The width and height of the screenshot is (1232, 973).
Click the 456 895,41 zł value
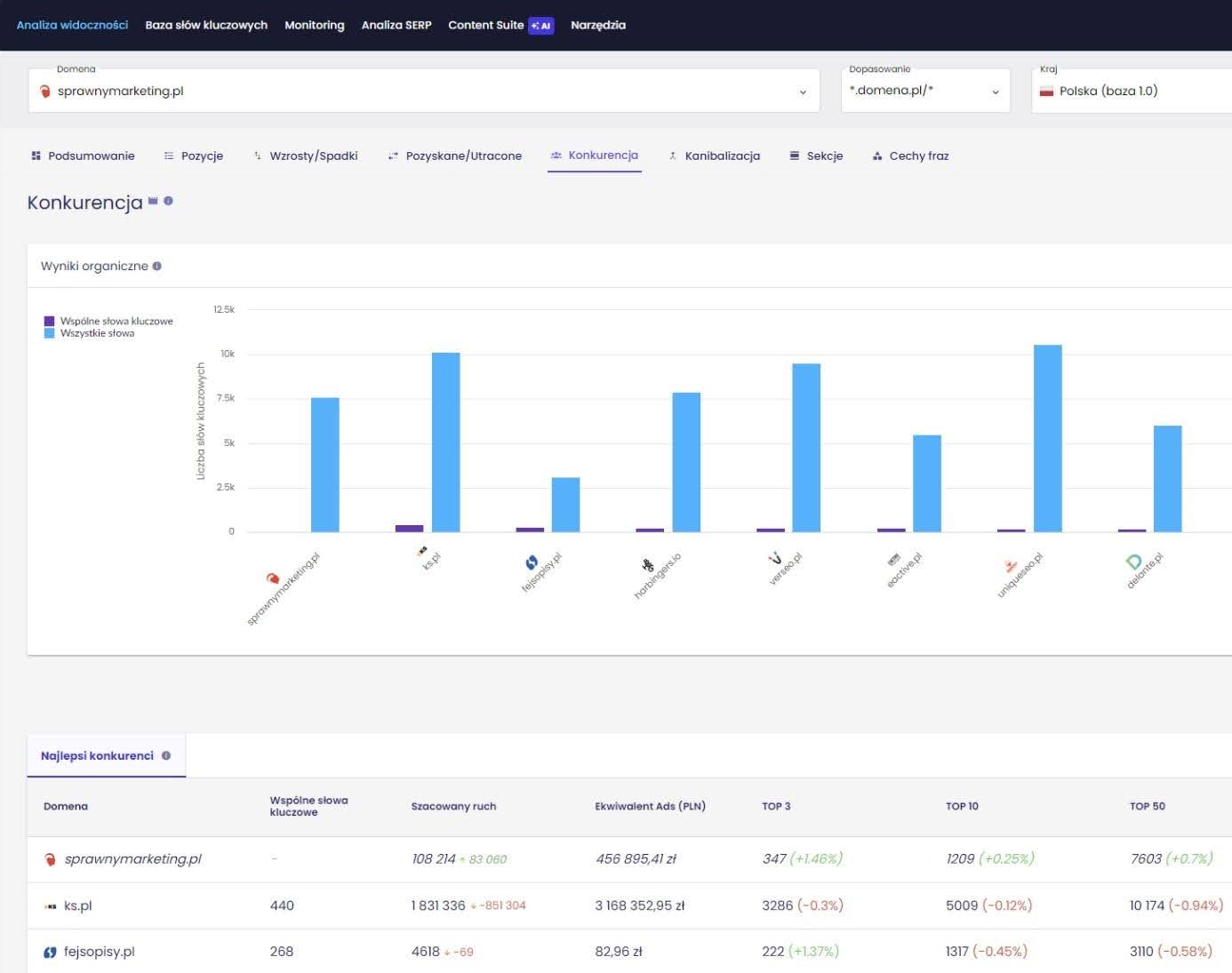(636, 859)
